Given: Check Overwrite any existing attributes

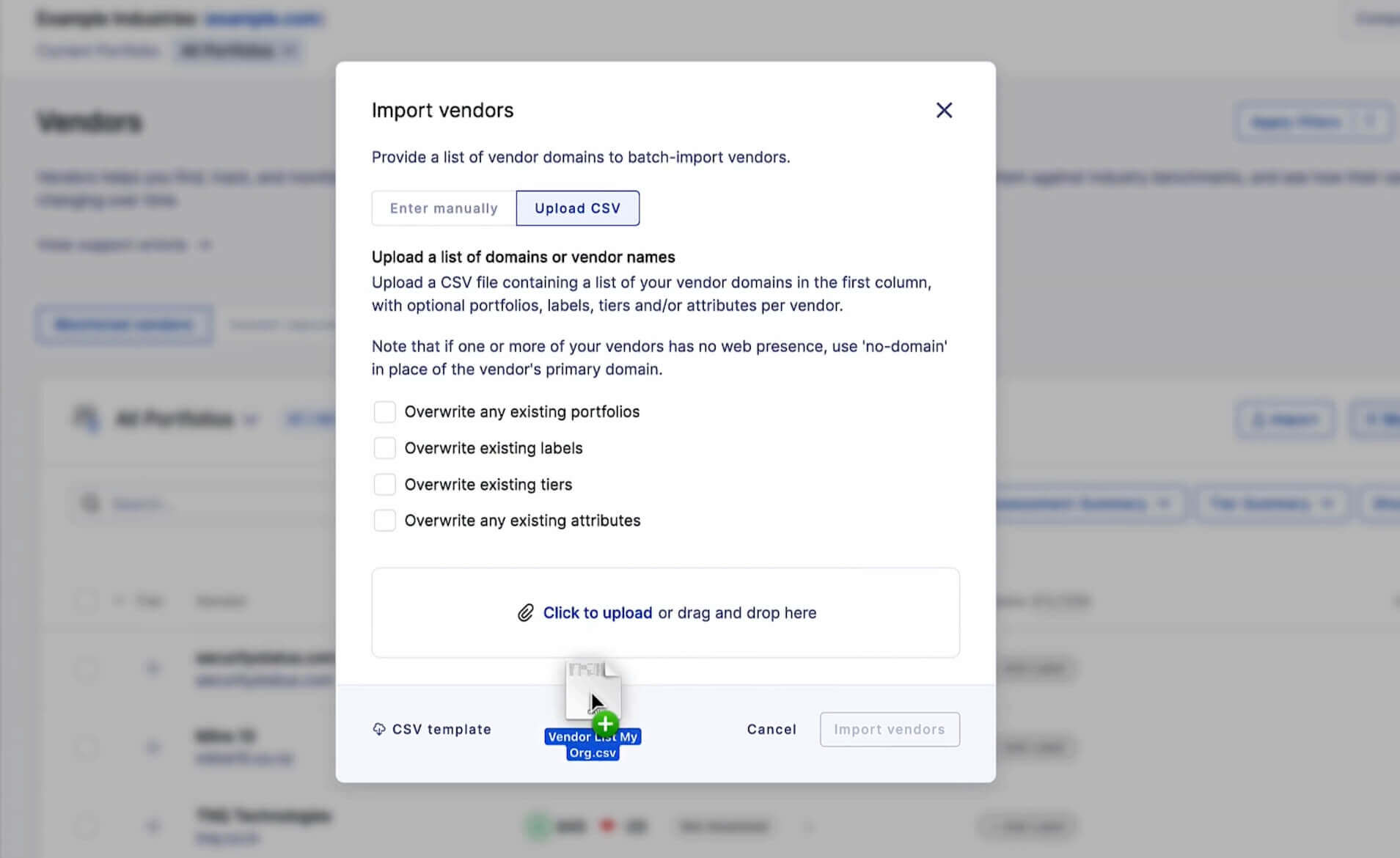Looking at the screenshot, I should point(385,520).
